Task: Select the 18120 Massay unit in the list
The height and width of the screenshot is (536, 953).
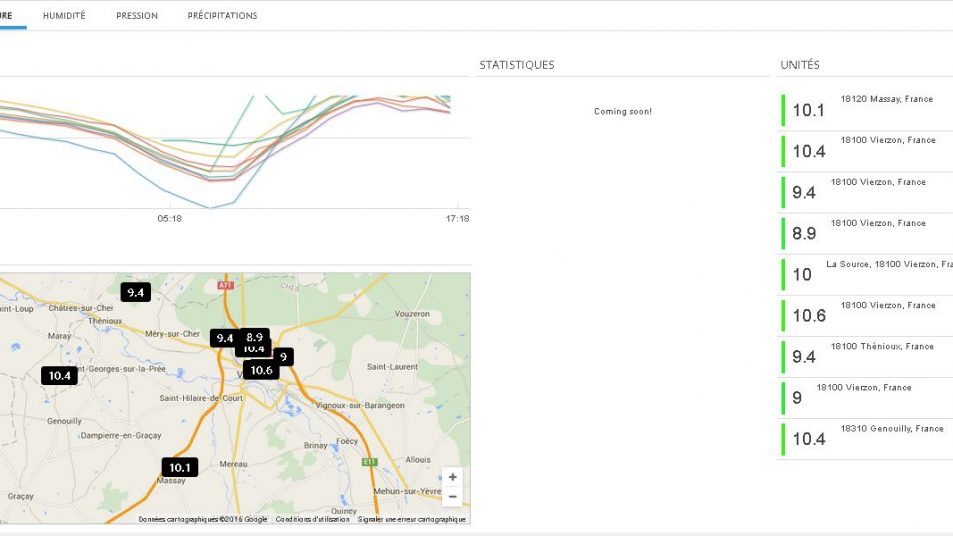Action: coord(866,109)
